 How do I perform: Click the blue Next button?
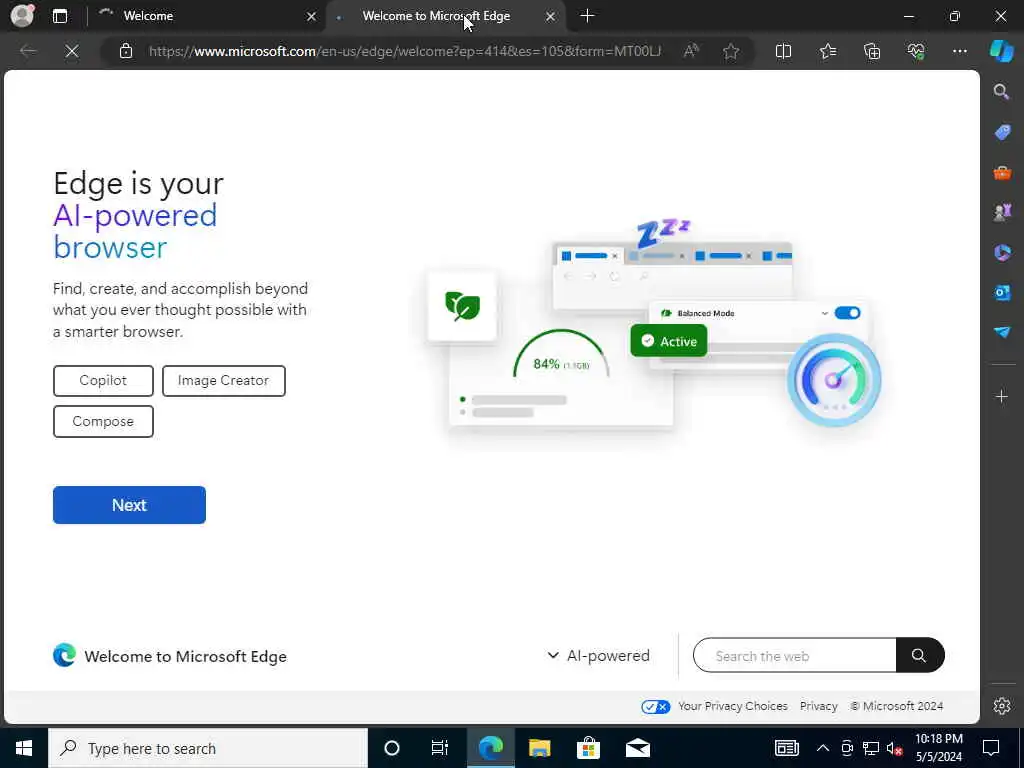click(129, 505)
